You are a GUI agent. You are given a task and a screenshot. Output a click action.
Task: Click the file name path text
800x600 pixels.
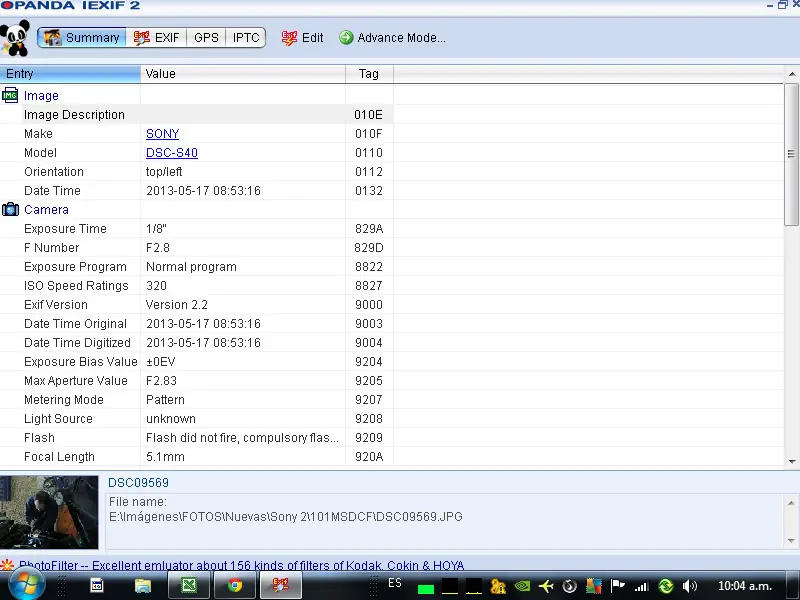[286, 517]
